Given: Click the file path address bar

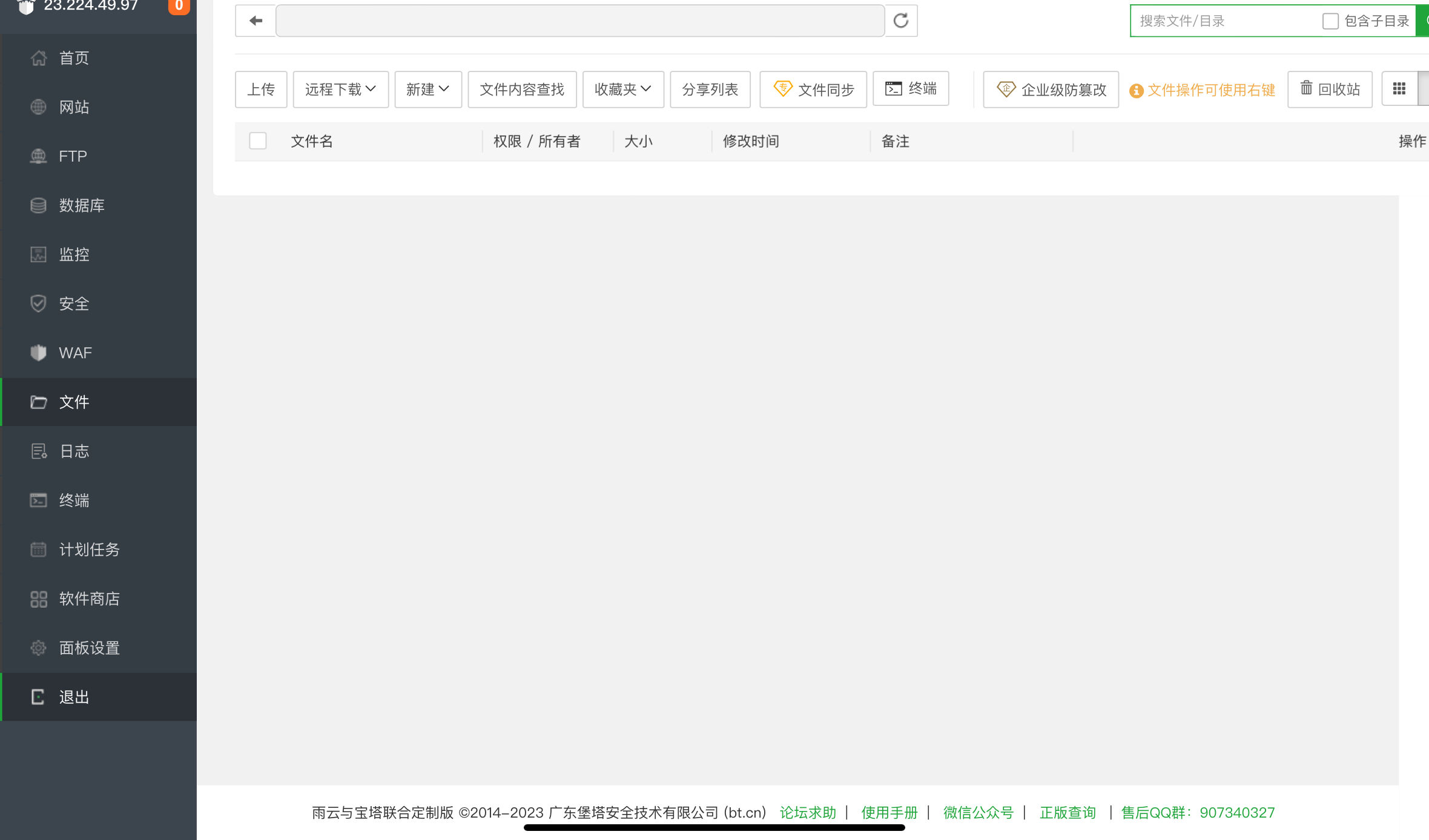Looking at the screenshot, I should point(580,21).
